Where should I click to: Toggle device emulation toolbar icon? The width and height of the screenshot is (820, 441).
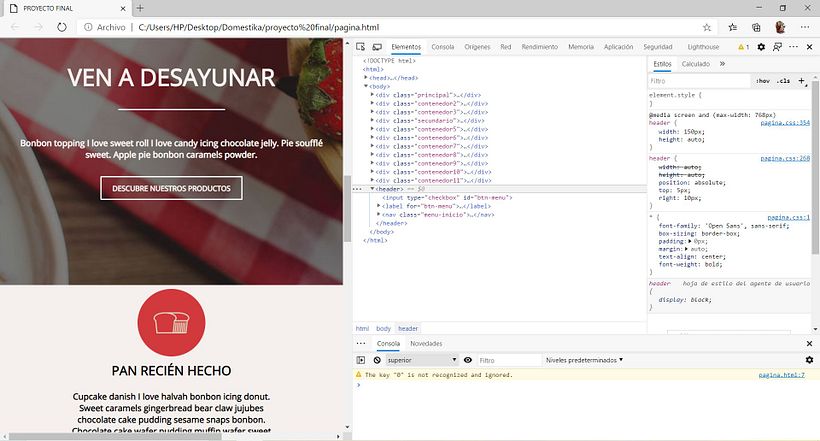coord(377,47)
